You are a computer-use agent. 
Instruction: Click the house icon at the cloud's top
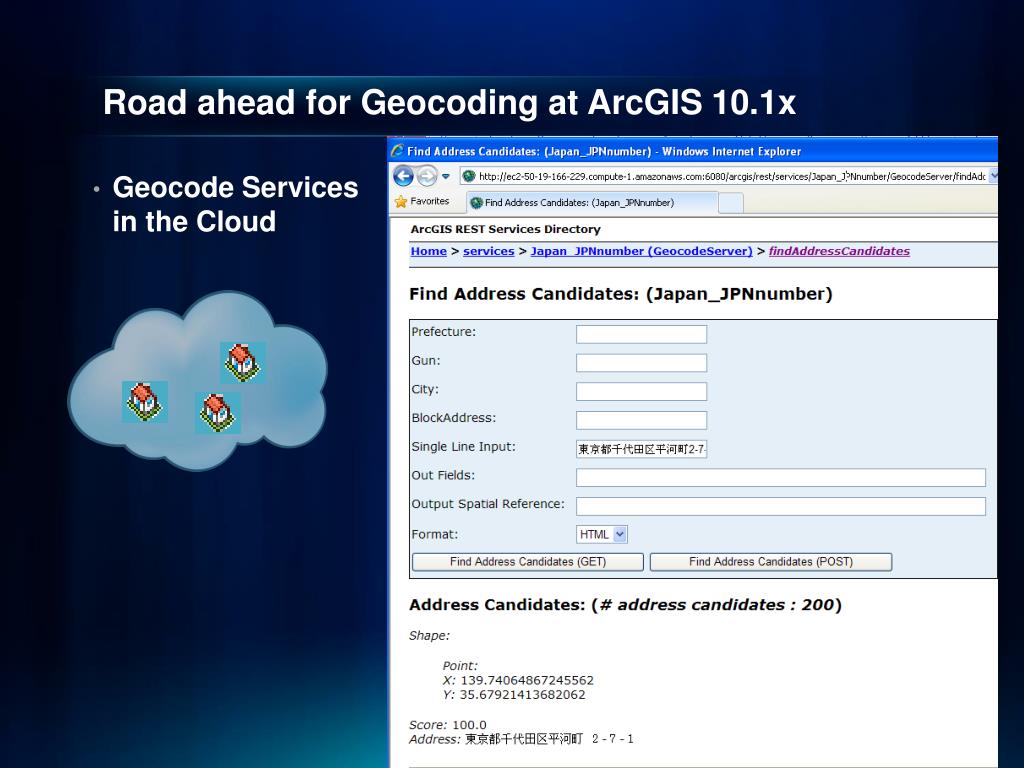[x=242, y=362]
